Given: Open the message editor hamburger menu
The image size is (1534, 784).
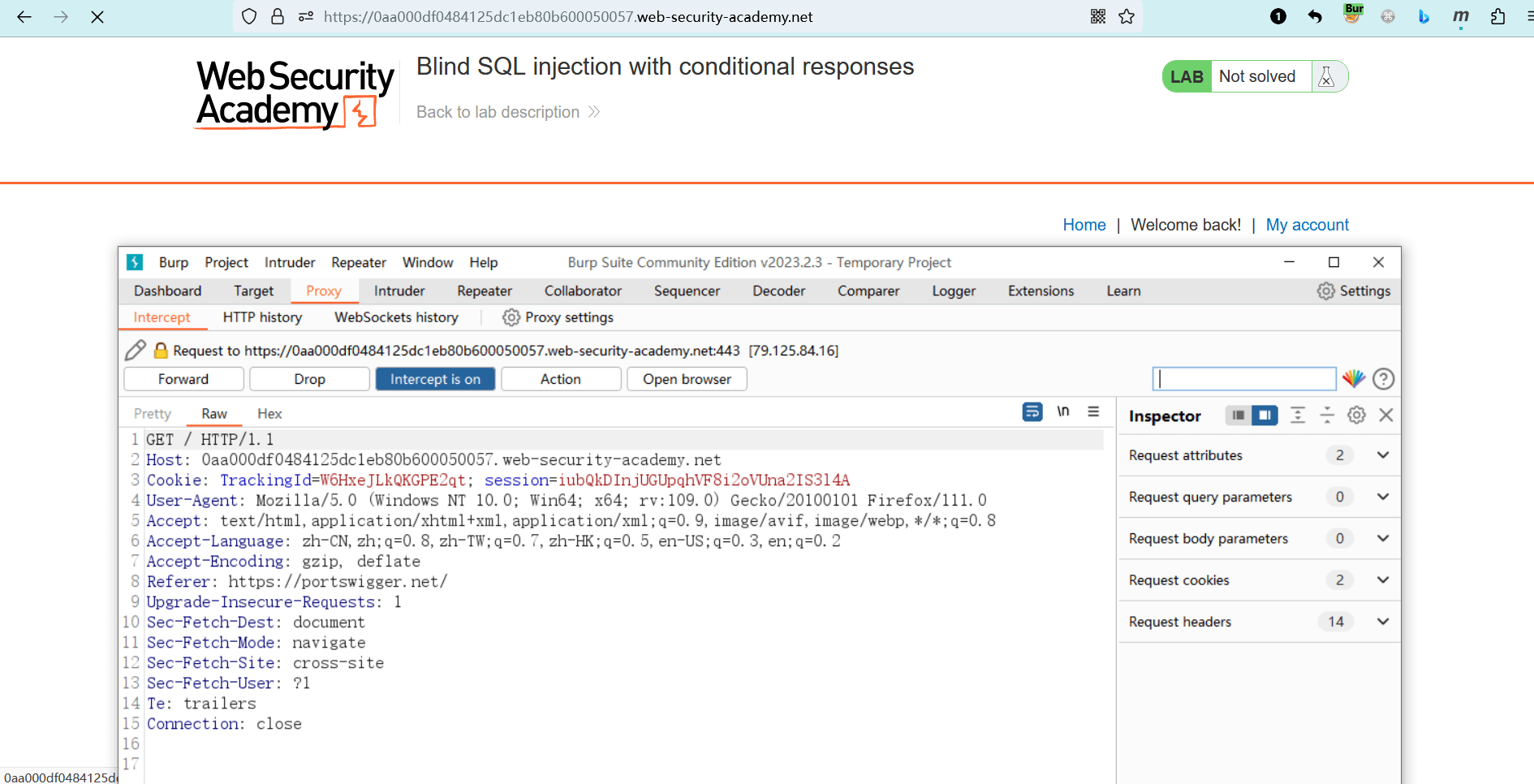Looking at the screenshot, I should click(x=1093, y=412).
